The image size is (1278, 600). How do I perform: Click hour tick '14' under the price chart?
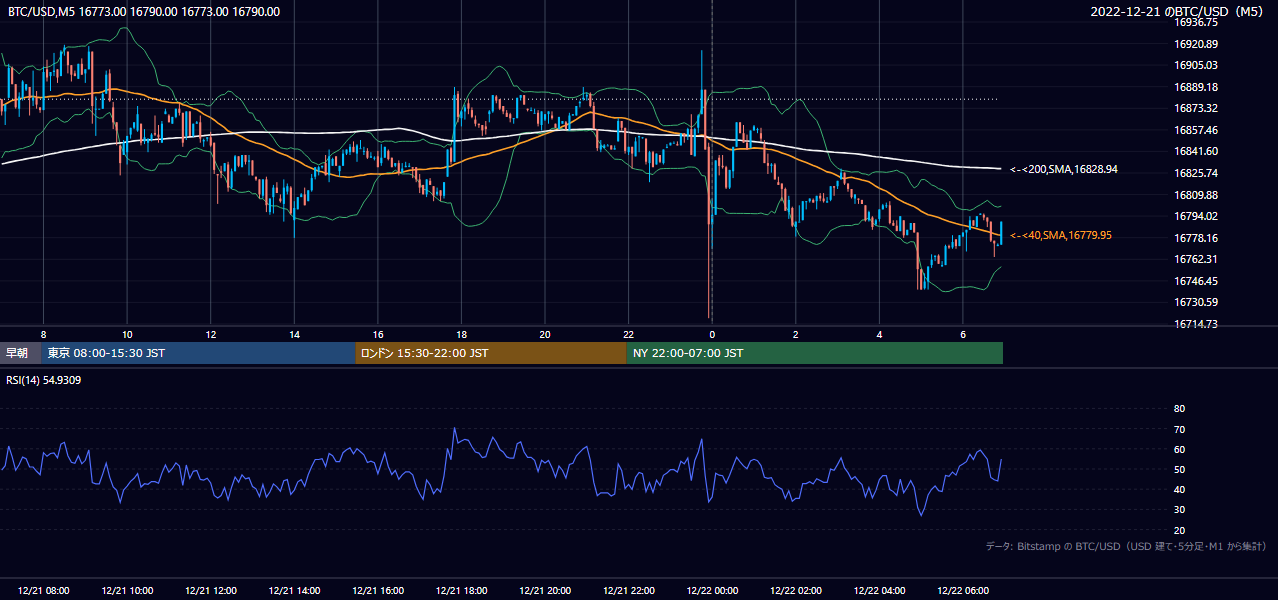click(x=294, y=334)
